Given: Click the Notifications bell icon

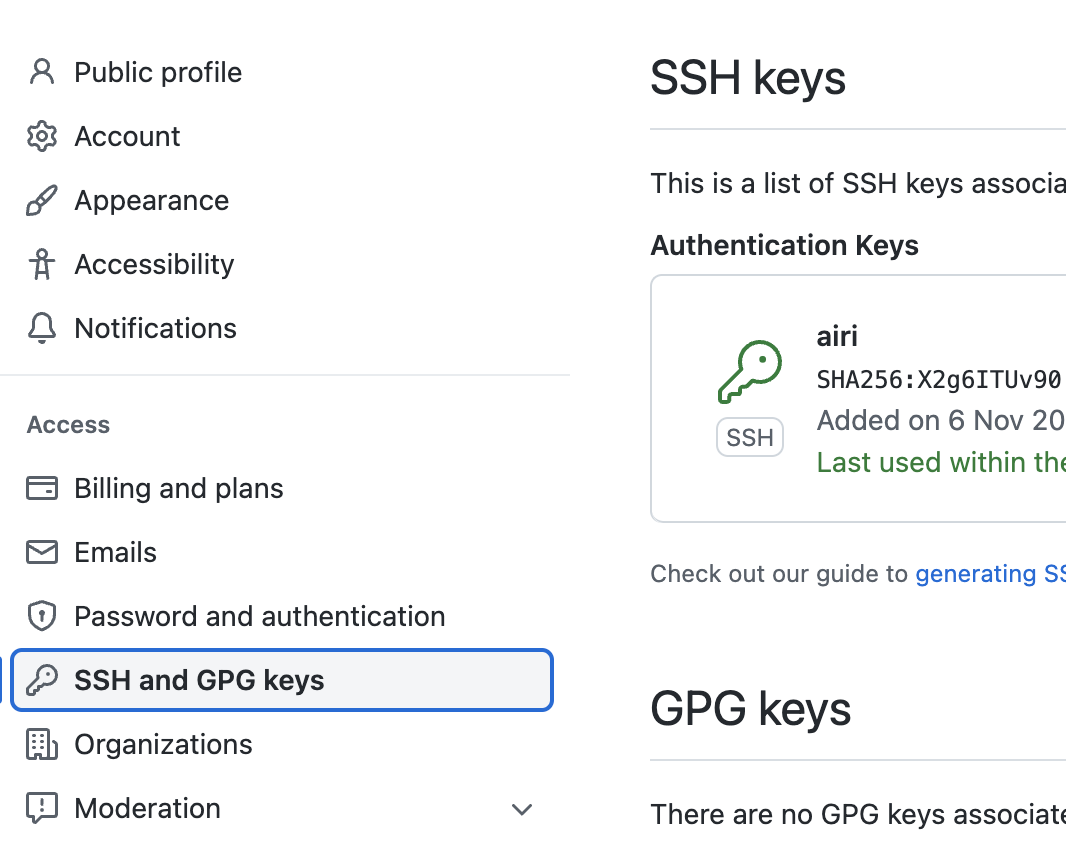Looking at the screenshot, I should (x=41, y=328).
